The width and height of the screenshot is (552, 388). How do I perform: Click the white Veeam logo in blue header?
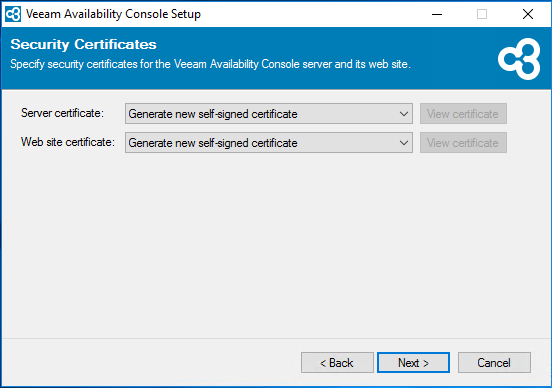519,59
